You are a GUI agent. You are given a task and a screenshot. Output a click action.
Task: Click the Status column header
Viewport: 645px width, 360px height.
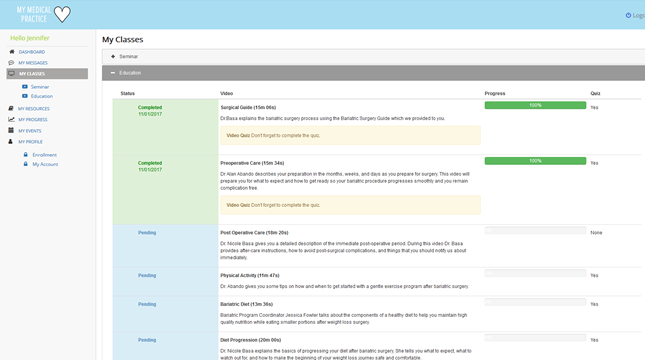[128, 93]
